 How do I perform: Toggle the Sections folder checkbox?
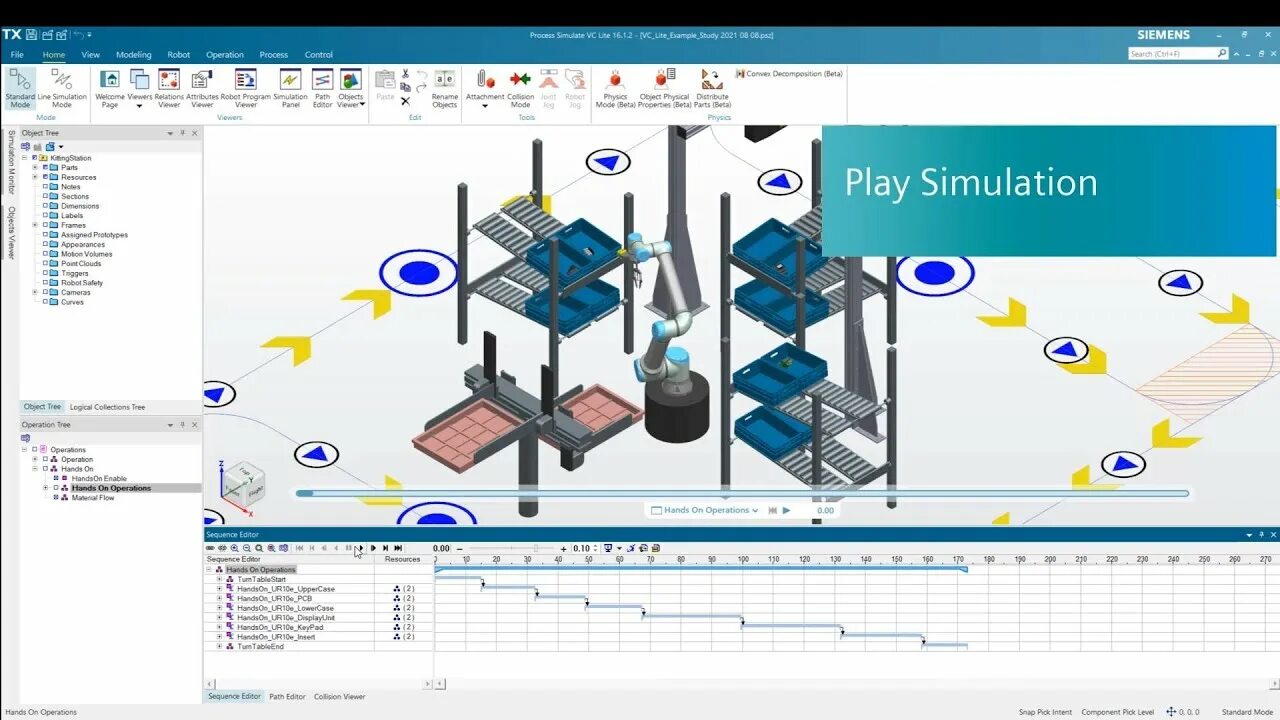(x=46, y=196)
